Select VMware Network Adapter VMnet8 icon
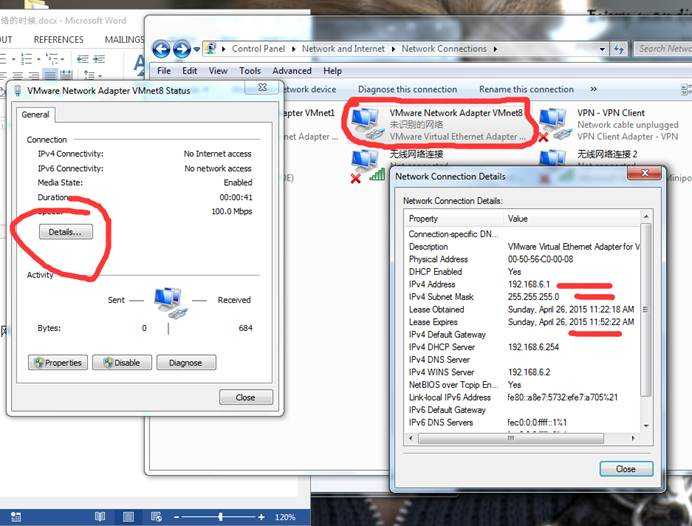 point(366,124)
